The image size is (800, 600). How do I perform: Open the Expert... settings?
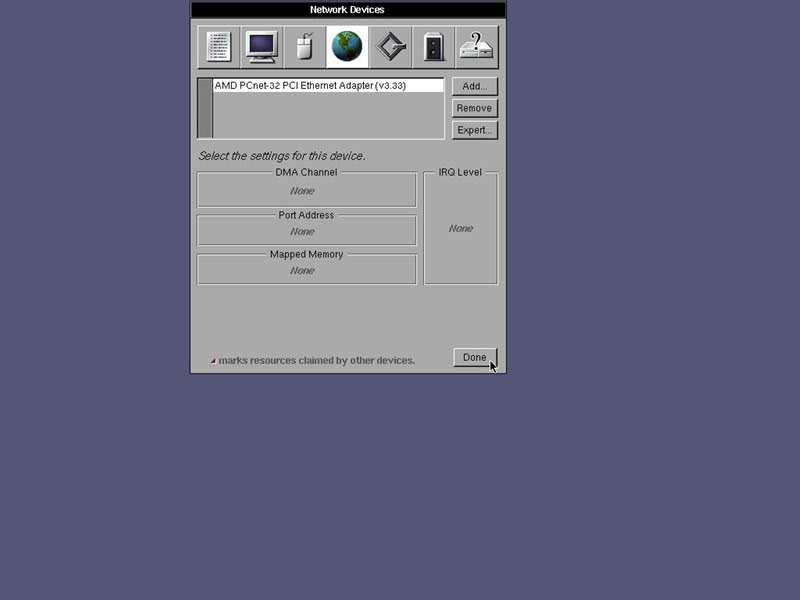(x=474, y=130)
